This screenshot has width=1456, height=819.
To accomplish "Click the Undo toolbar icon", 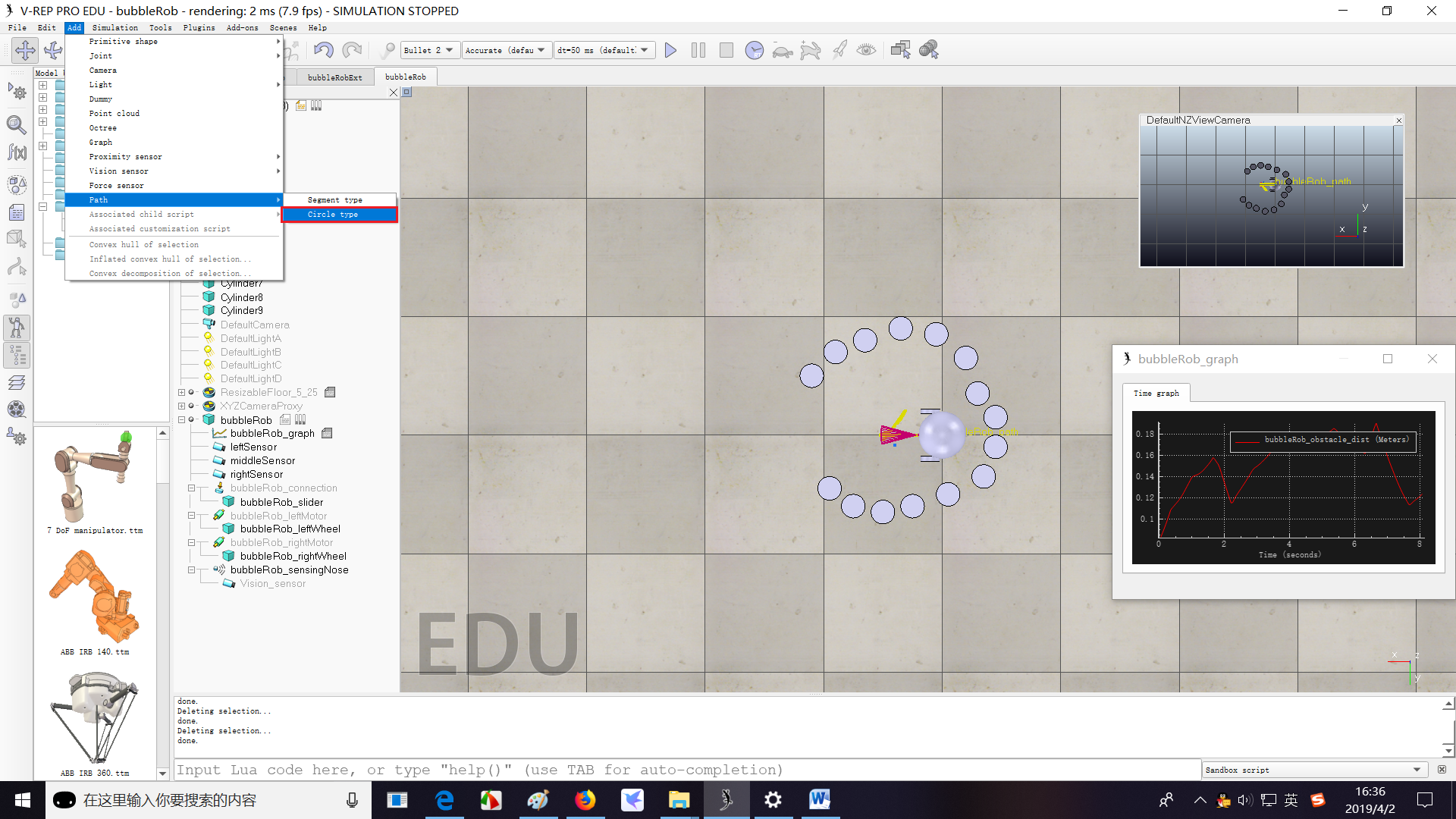I will click(324, 50).
